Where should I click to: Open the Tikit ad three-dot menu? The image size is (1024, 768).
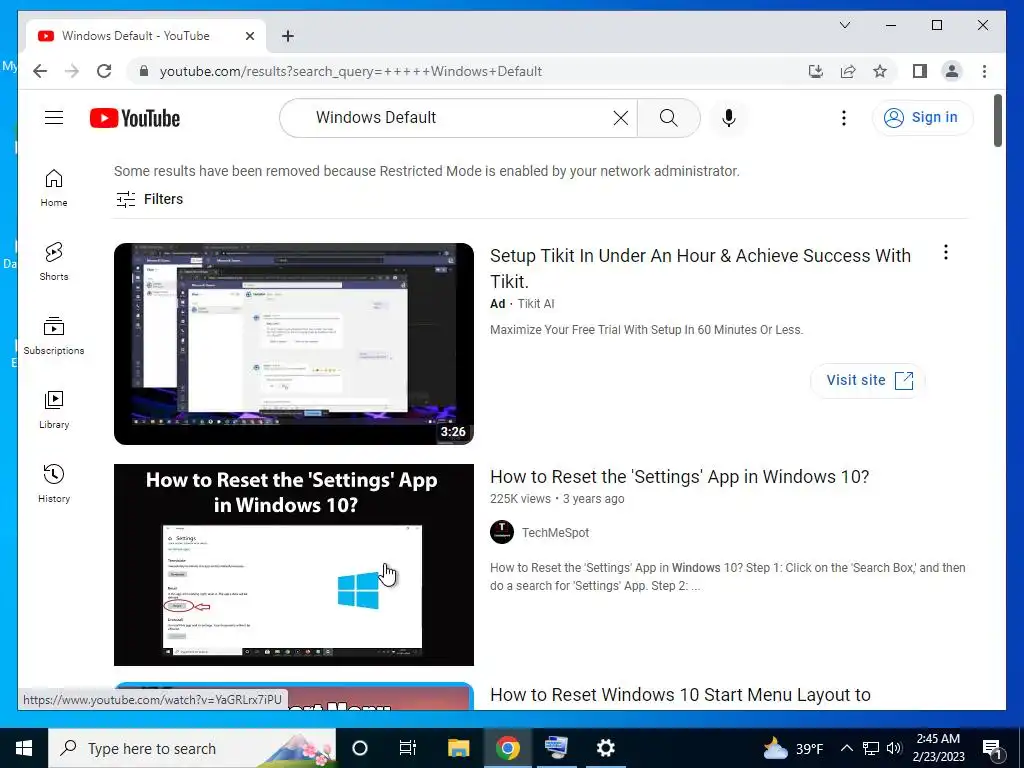point(946,252)
